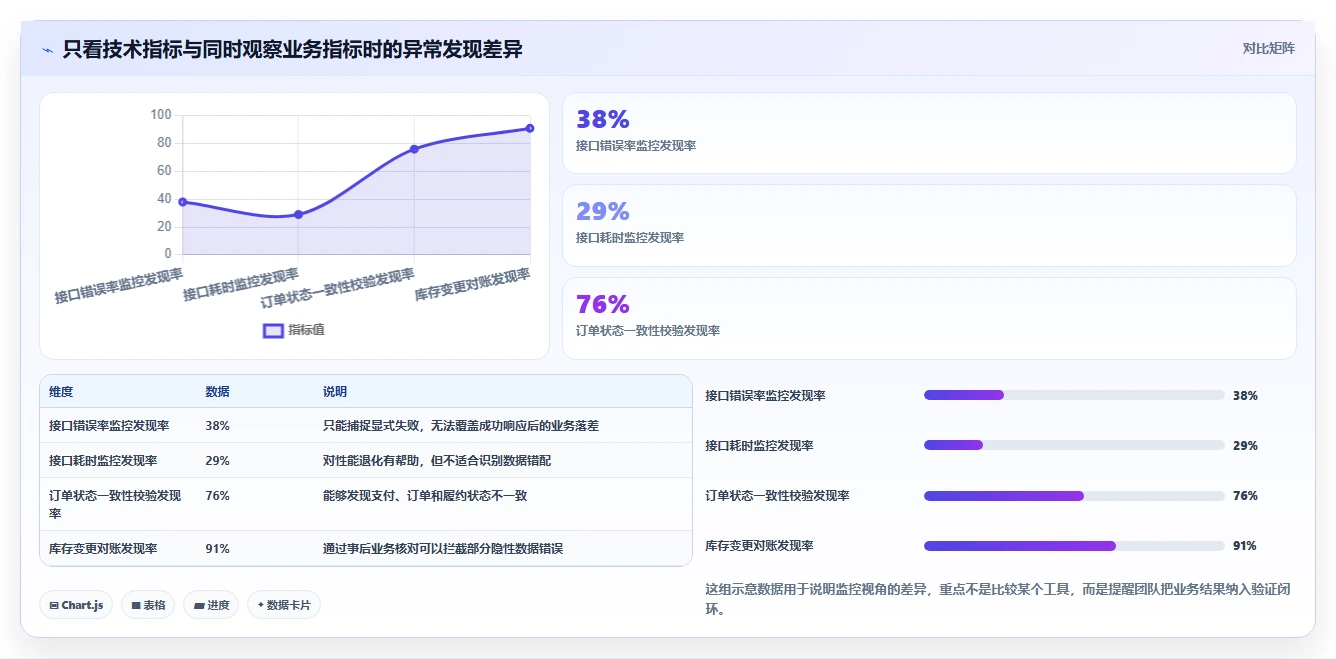
Task: Click the lightning icon beside the title
Action: (x=47, y=50)
